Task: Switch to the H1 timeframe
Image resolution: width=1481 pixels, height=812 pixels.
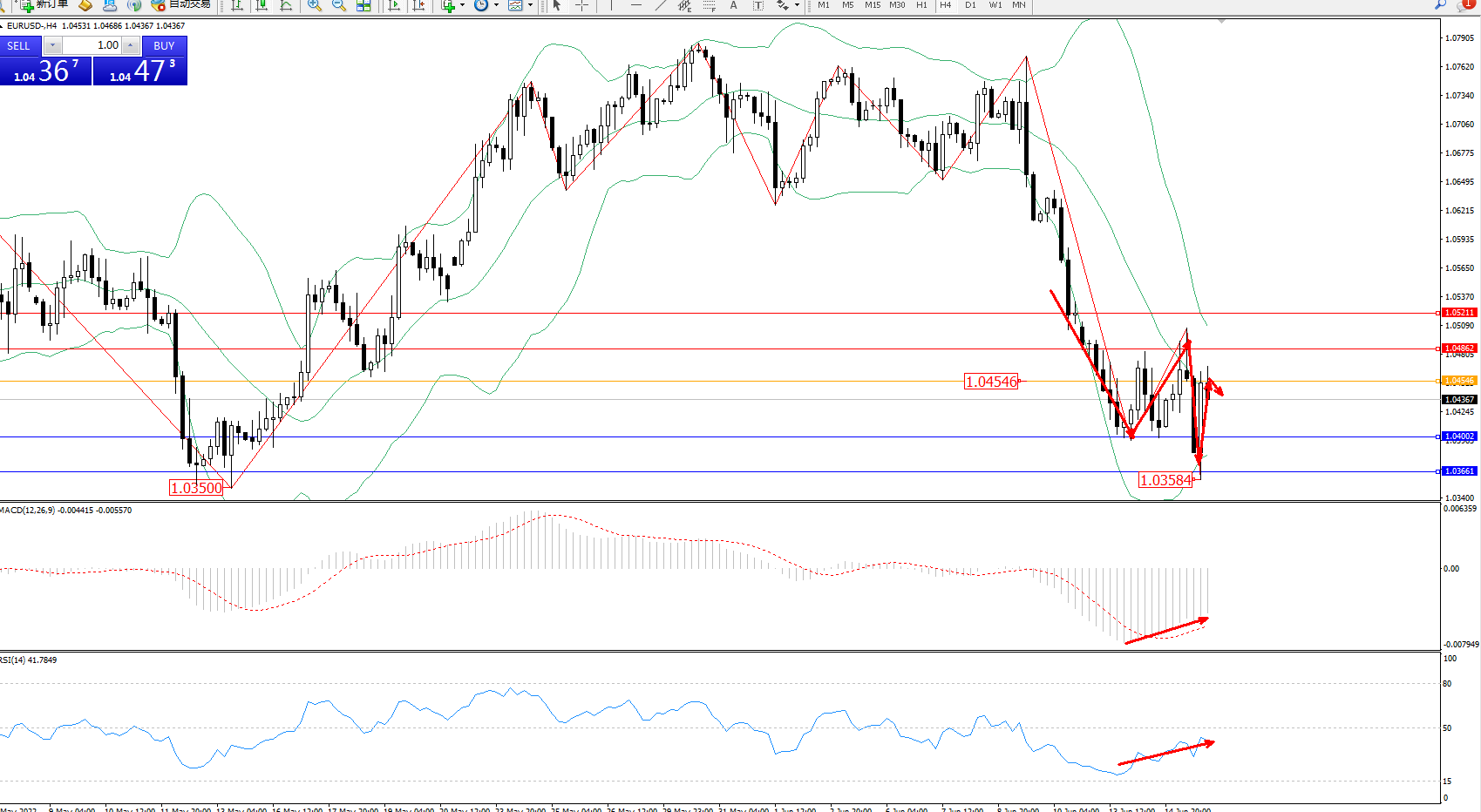Action: [921, 5]
